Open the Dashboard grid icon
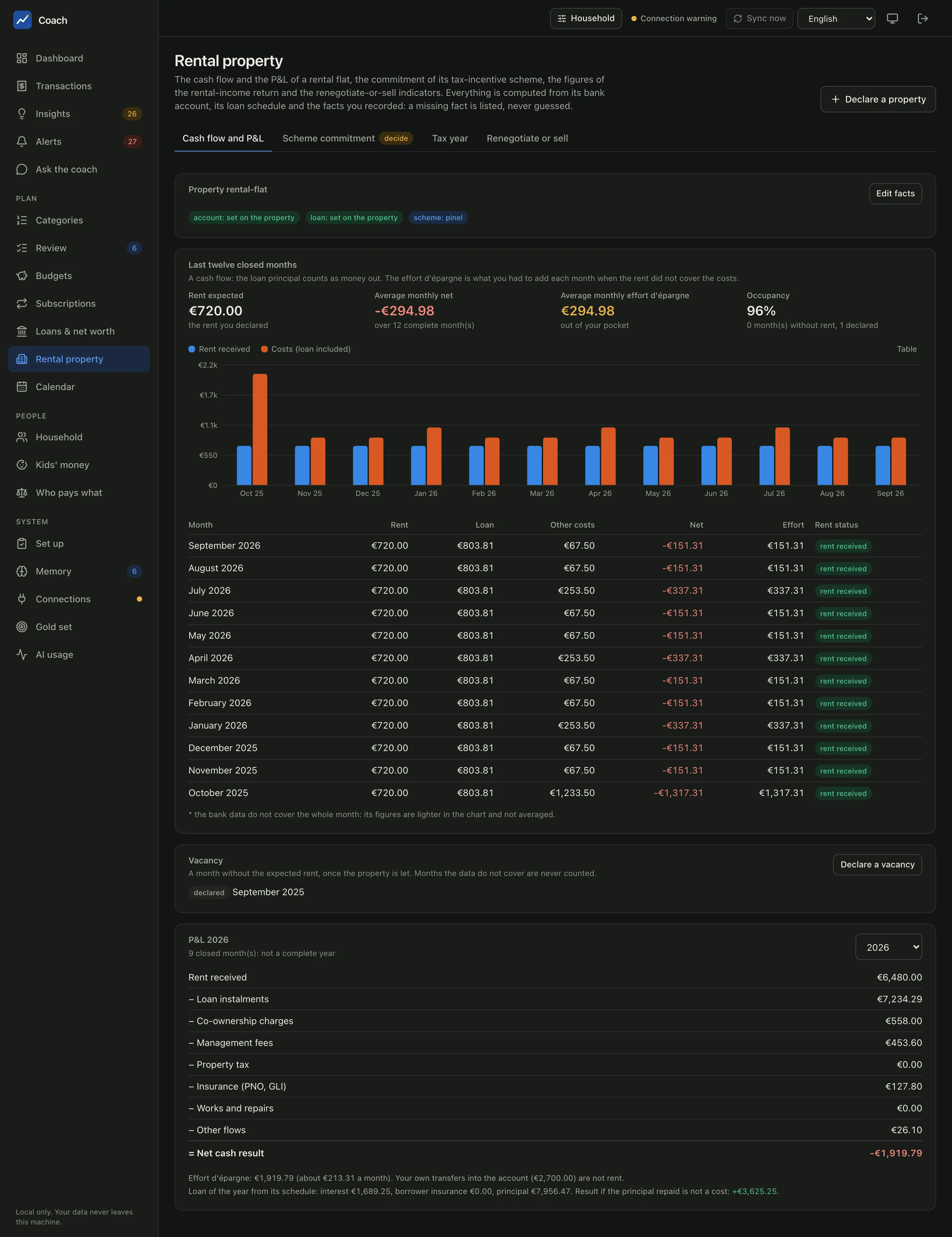Image resolution: width=952 pixels, height=1237 pixels. [x=21, y=58]
